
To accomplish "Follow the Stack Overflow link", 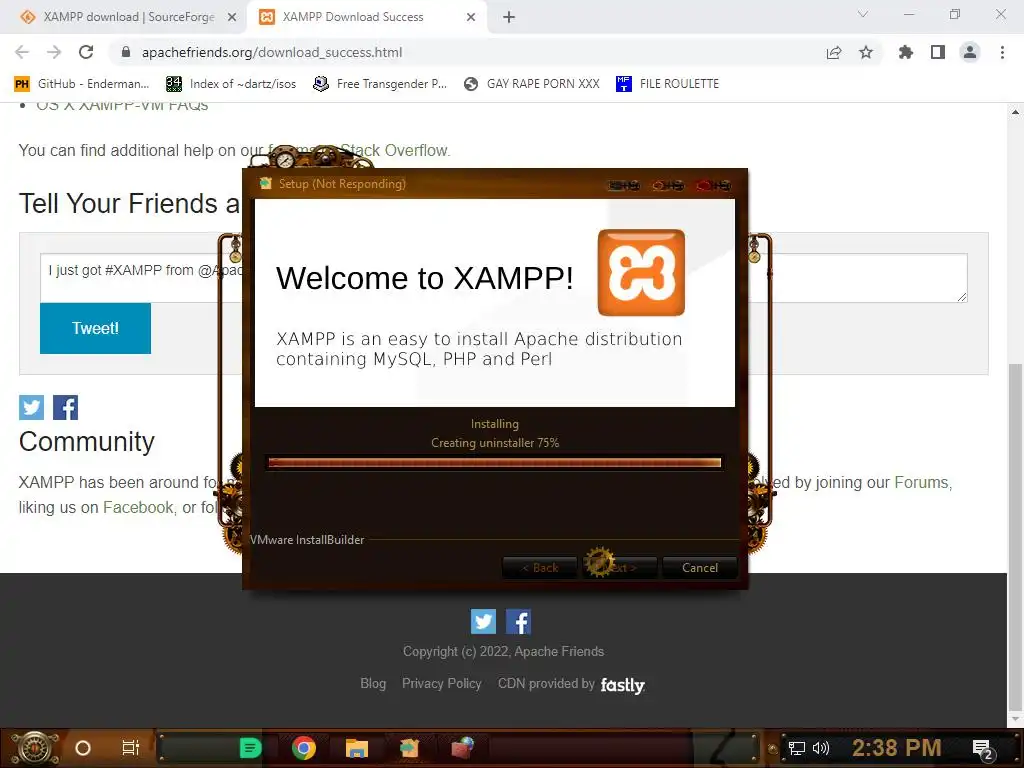I will pyautogui.click(x=395, y=150).
